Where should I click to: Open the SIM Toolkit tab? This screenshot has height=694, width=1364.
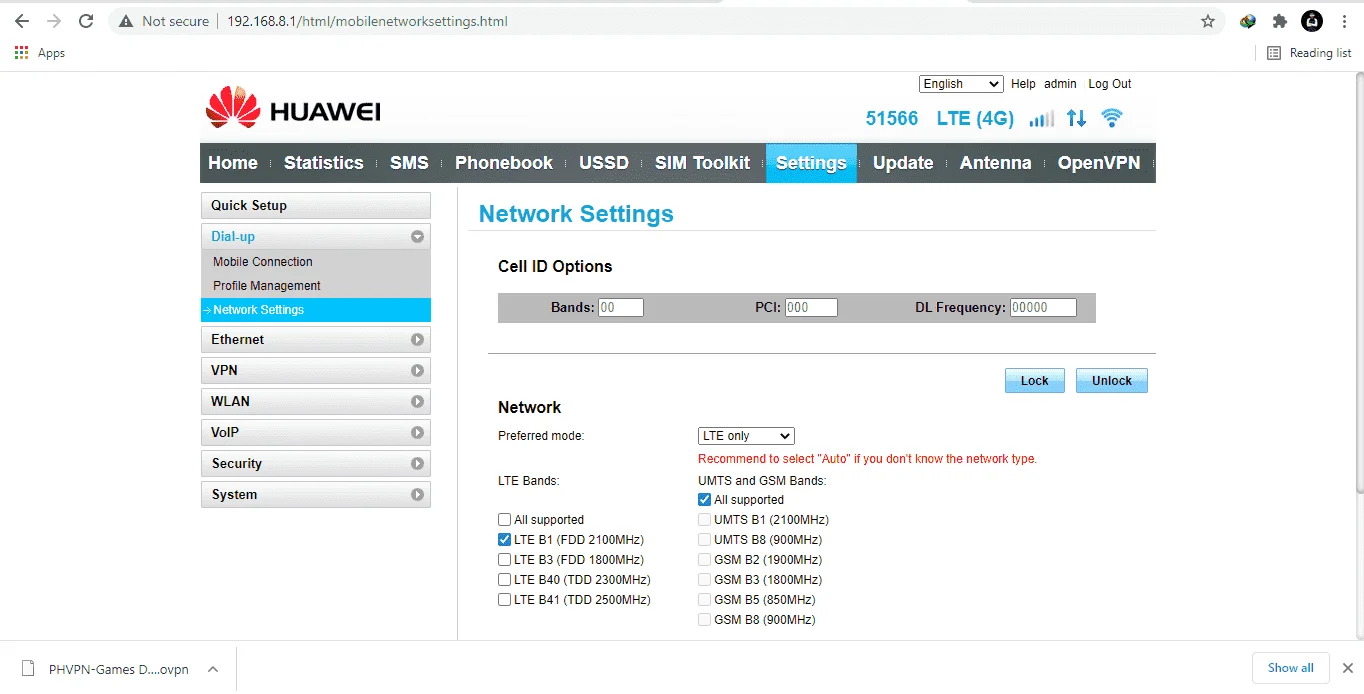pos(702,163)
